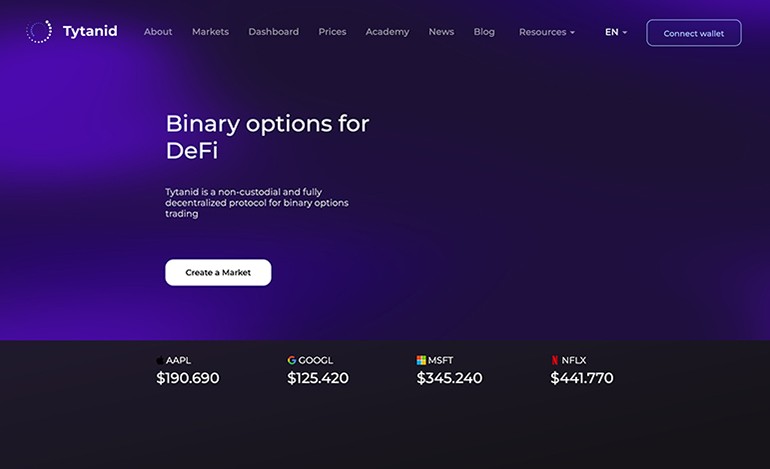The width and height of the screenshot is (770, 469).
Task: Select Prices in the navigation bar
Action: coord(332,31)
